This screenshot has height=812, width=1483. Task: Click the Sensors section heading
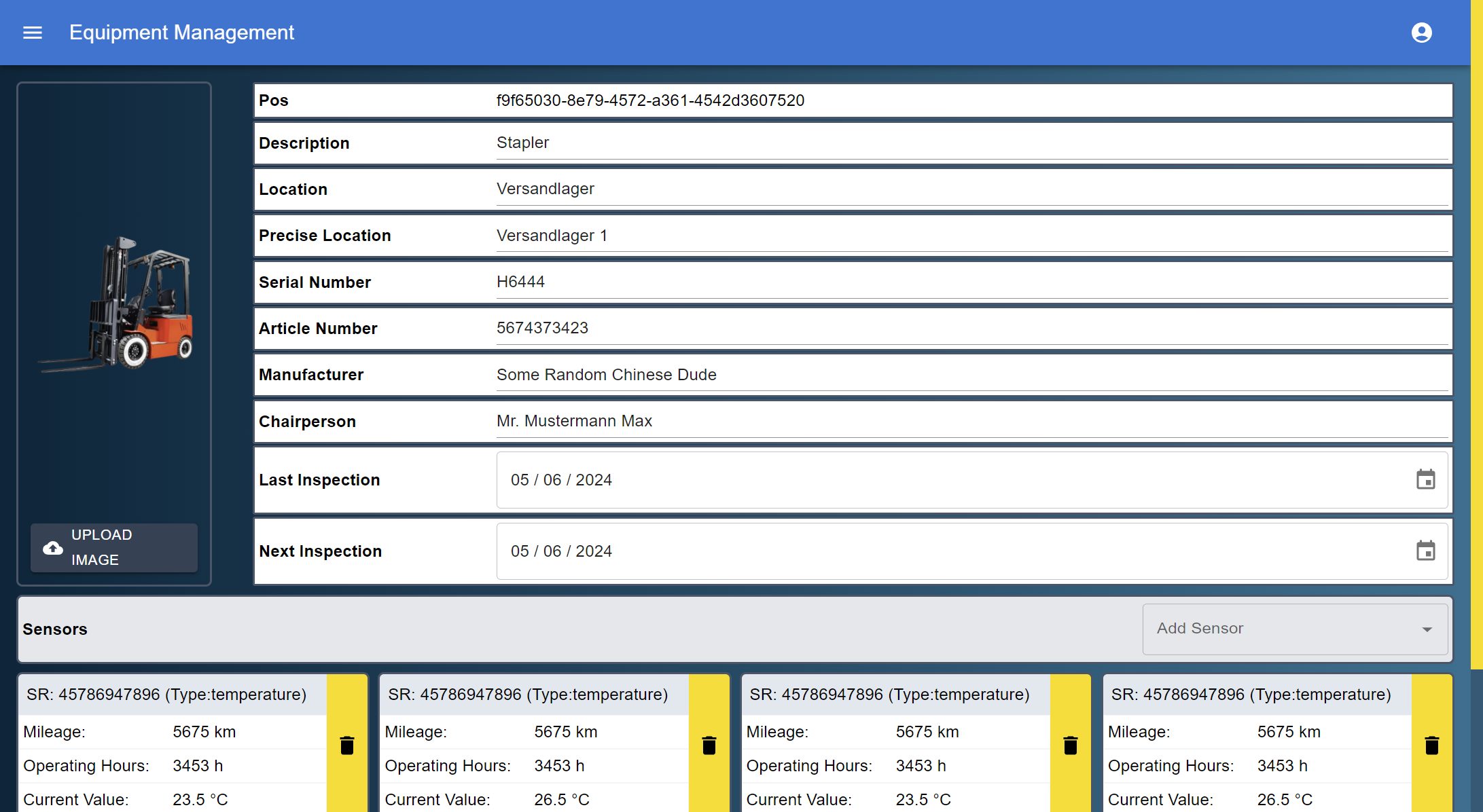pos(55,629)
